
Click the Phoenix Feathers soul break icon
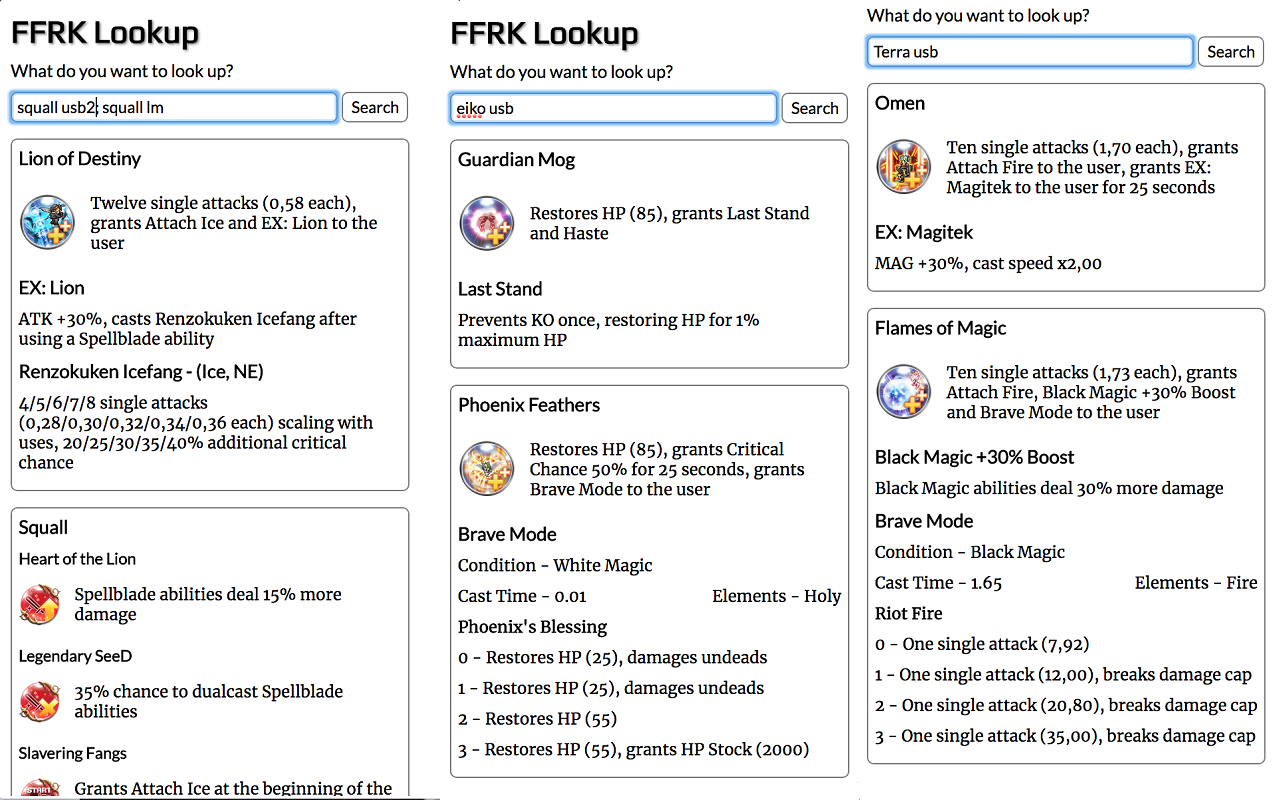tap(487, 469)
